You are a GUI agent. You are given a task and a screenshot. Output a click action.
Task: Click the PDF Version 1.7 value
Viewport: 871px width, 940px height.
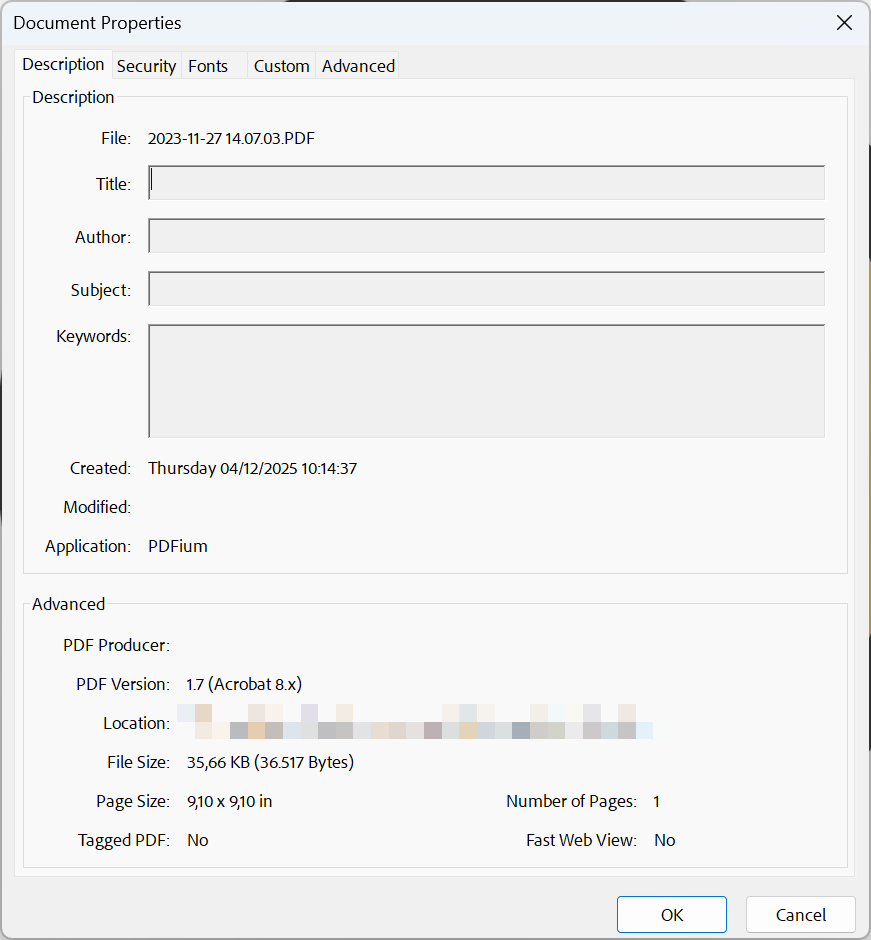(244, 684)
